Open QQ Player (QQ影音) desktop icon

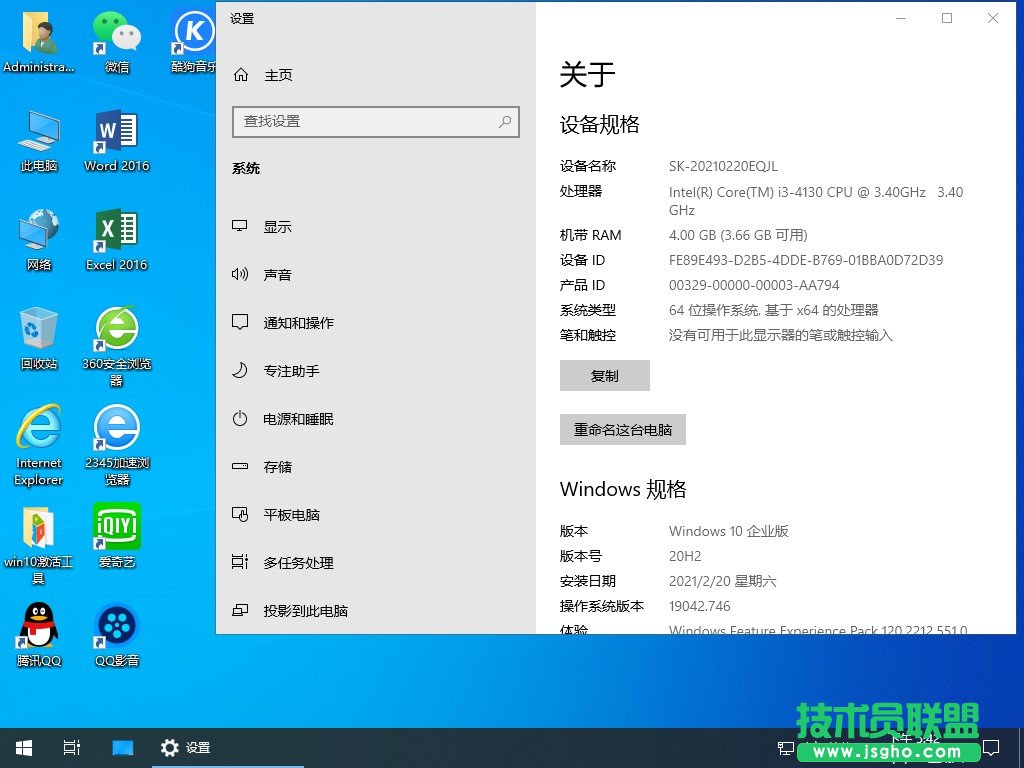[116, 626]
